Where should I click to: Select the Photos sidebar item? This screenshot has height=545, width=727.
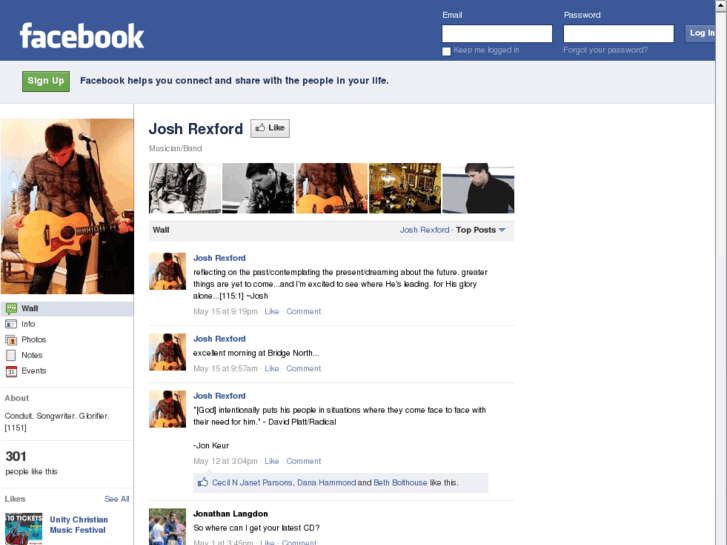67,340
